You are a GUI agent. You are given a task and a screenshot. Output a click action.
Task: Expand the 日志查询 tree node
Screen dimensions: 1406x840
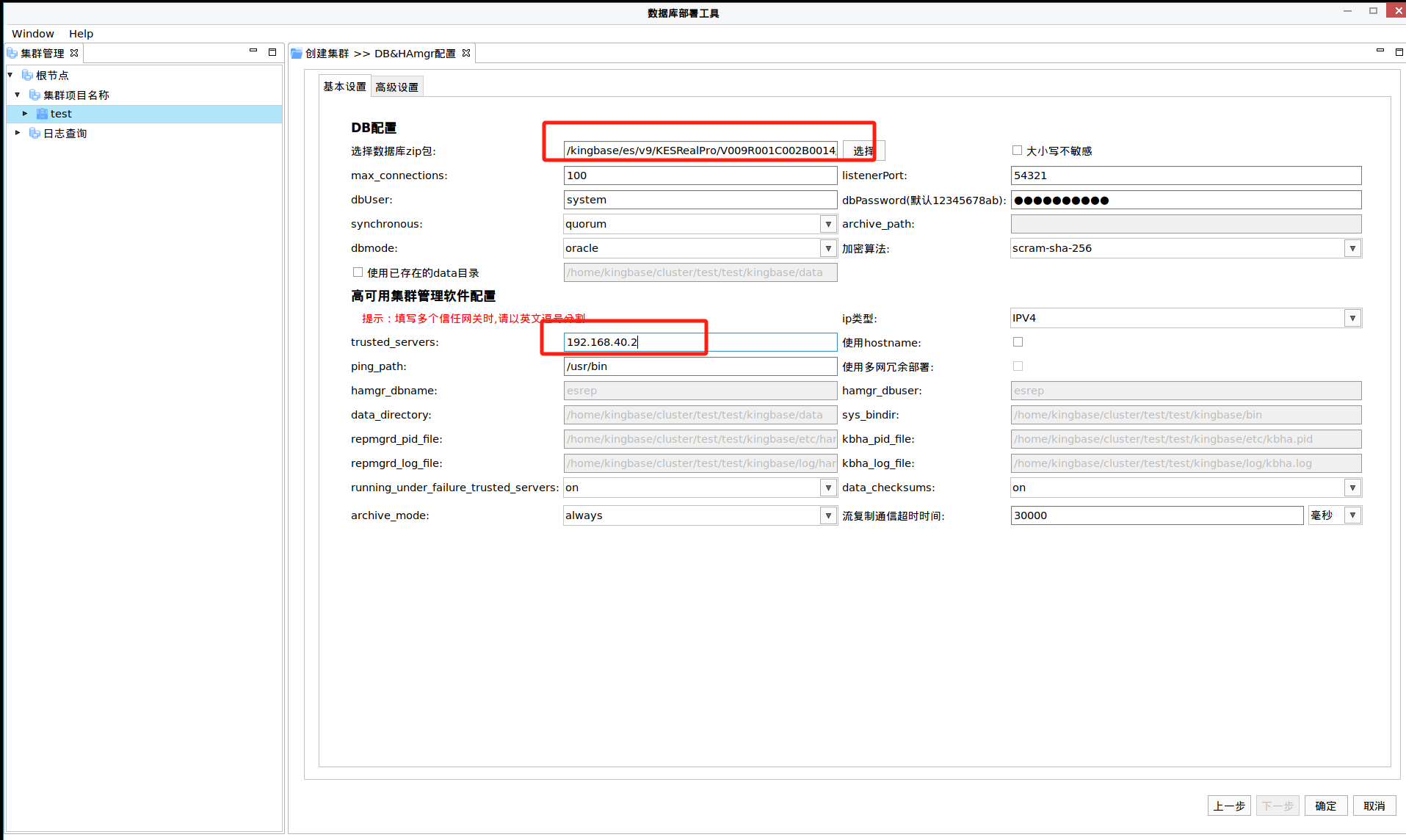click(18, 133)
